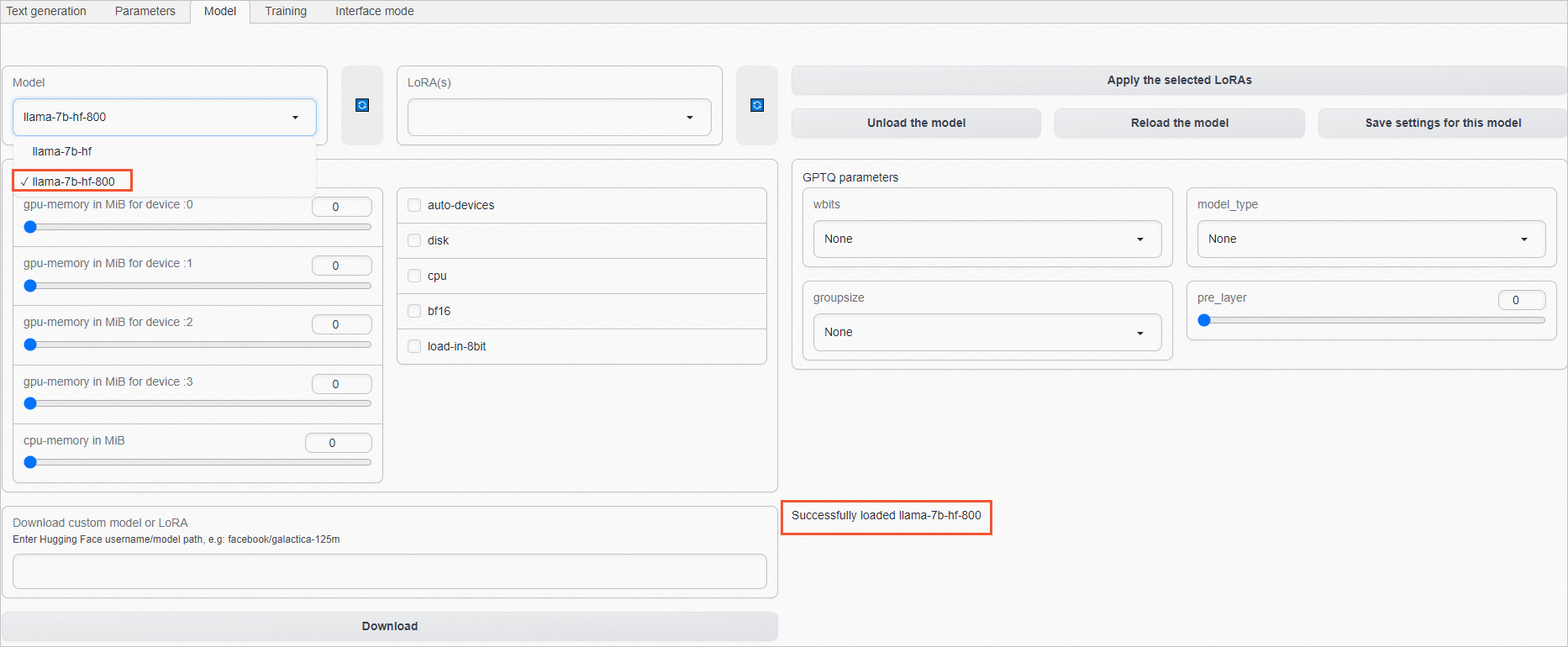The height and width of the screenshot is (647, 1568).
Task: Expand the wbits dropdown
Action: [987, 239]
